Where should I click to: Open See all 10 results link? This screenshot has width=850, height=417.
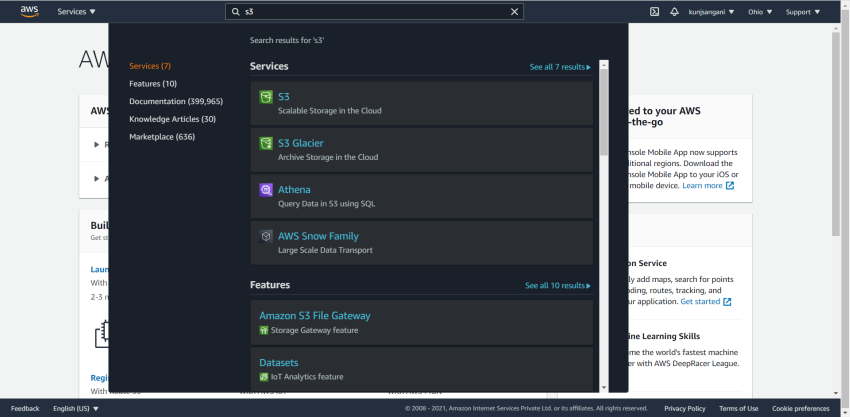[558, 286]
